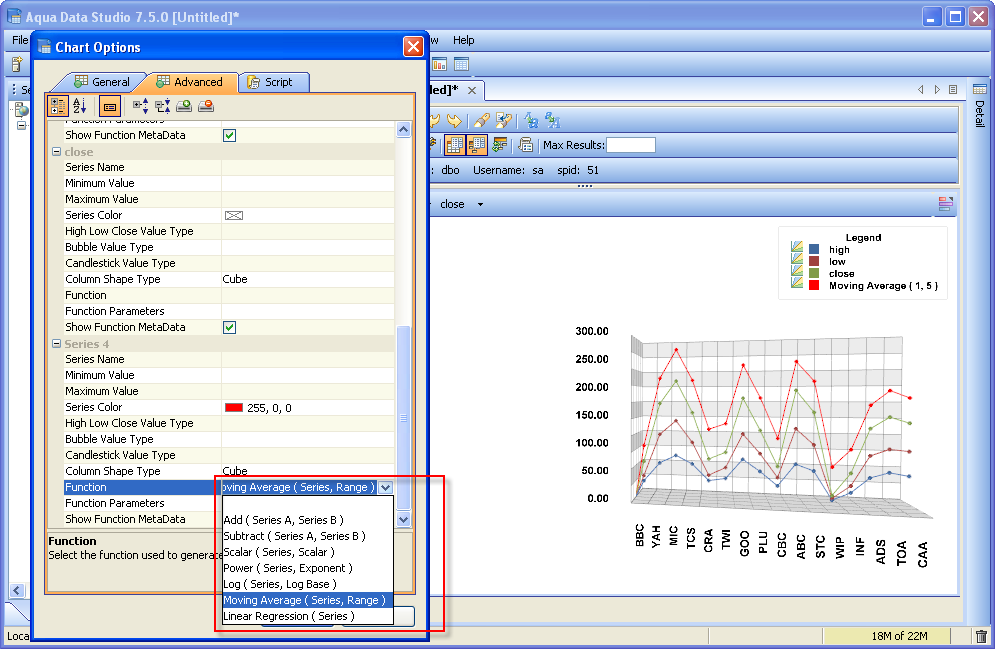Open the Detail panel icon on right sidebar
The width and height of the screenshot is (995, 649).
coord(980,89)
